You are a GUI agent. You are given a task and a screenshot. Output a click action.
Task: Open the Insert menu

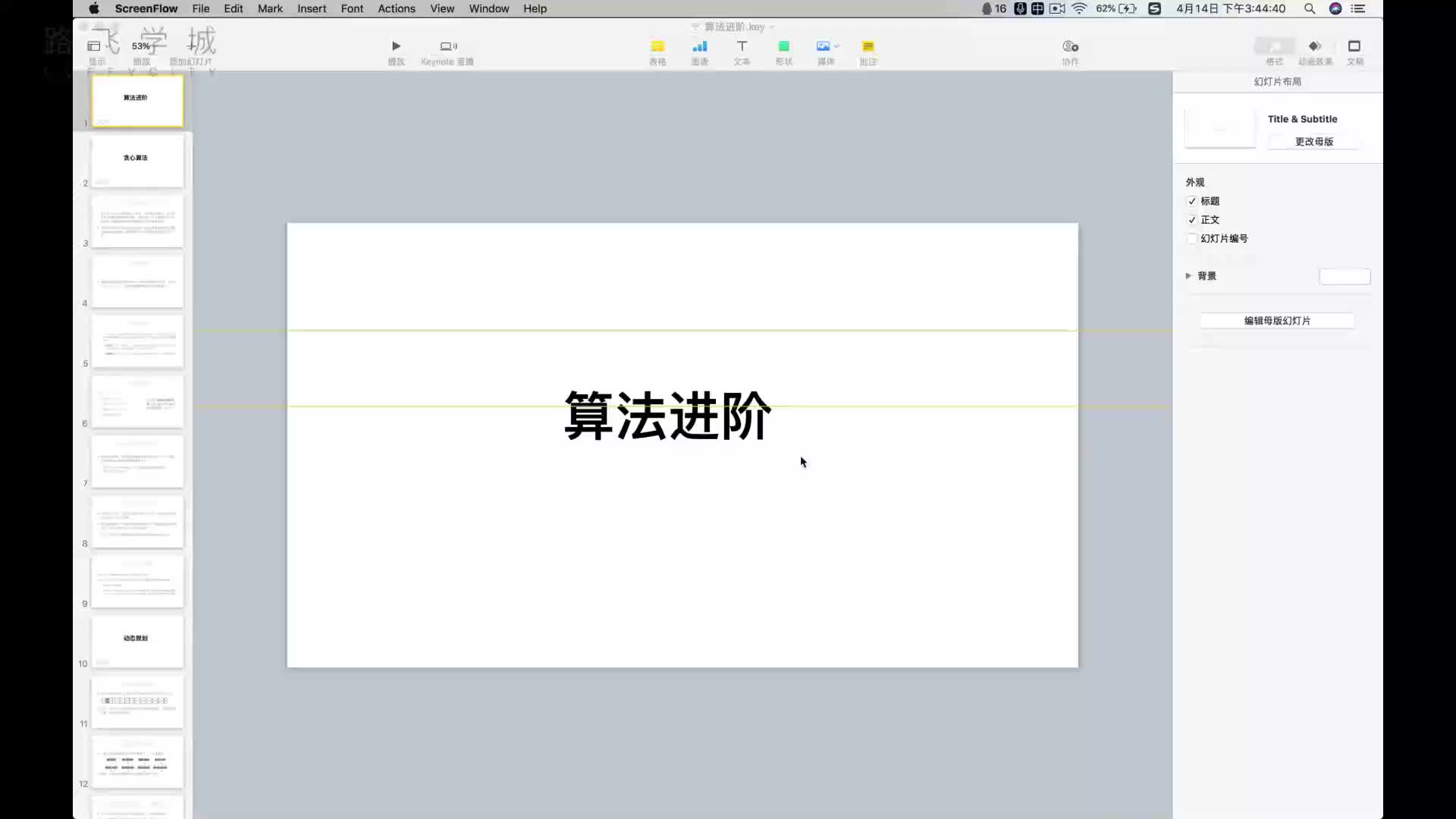coord(312,8)
